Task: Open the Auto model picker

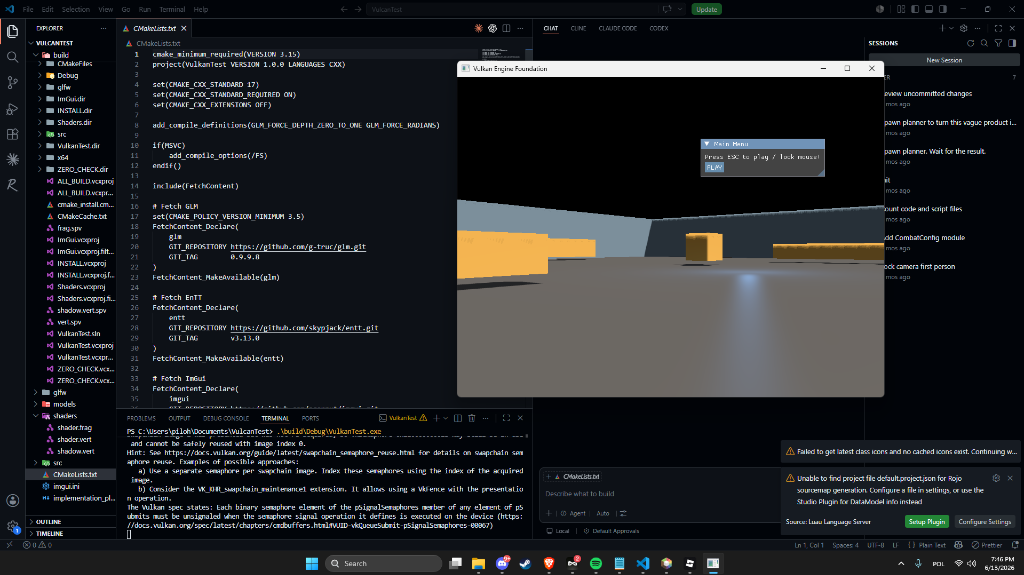Action: tap(603, 513)
